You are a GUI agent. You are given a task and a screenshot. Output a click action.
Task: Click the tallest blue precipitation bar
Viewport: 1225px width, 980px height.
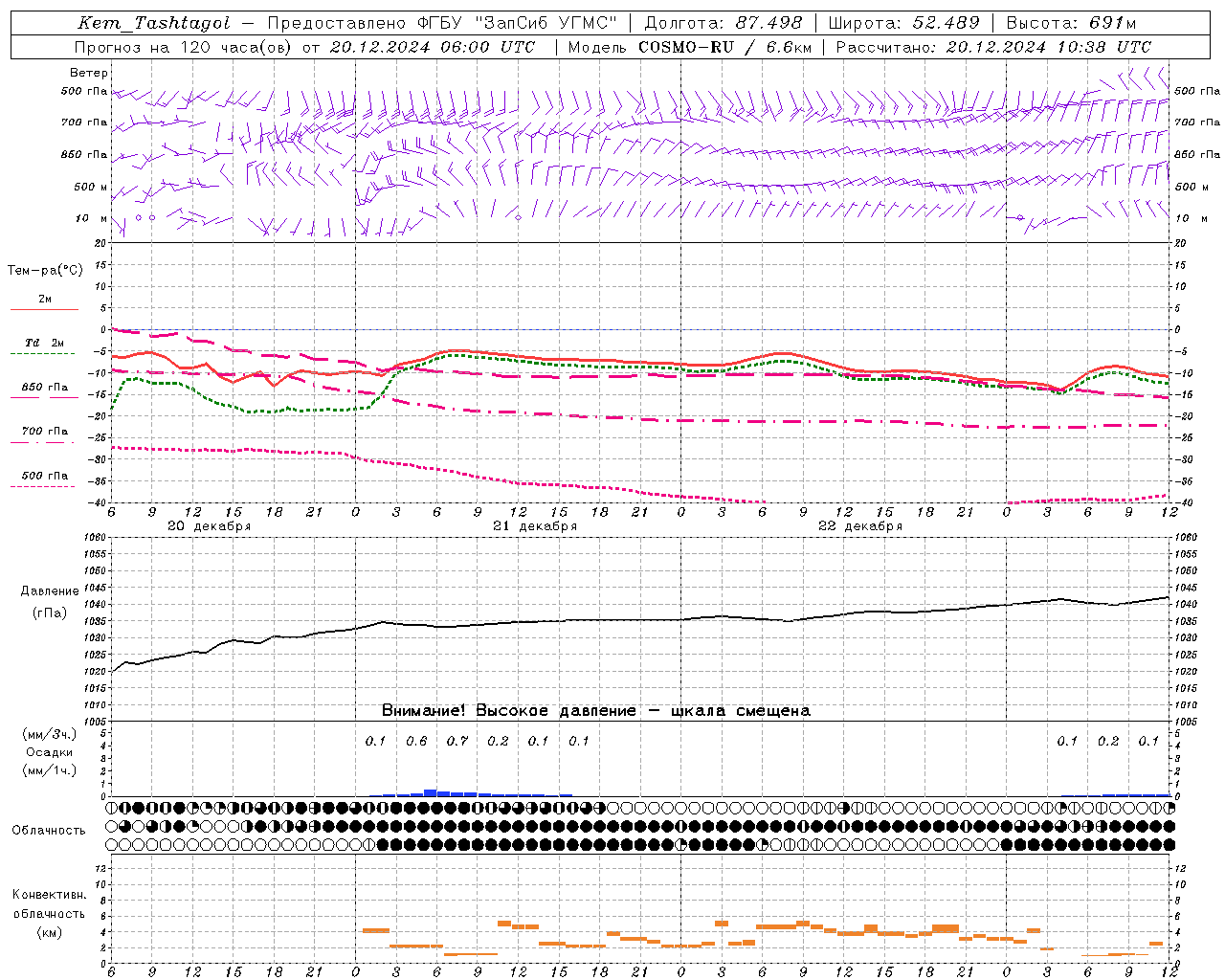(x=431, y=792)
